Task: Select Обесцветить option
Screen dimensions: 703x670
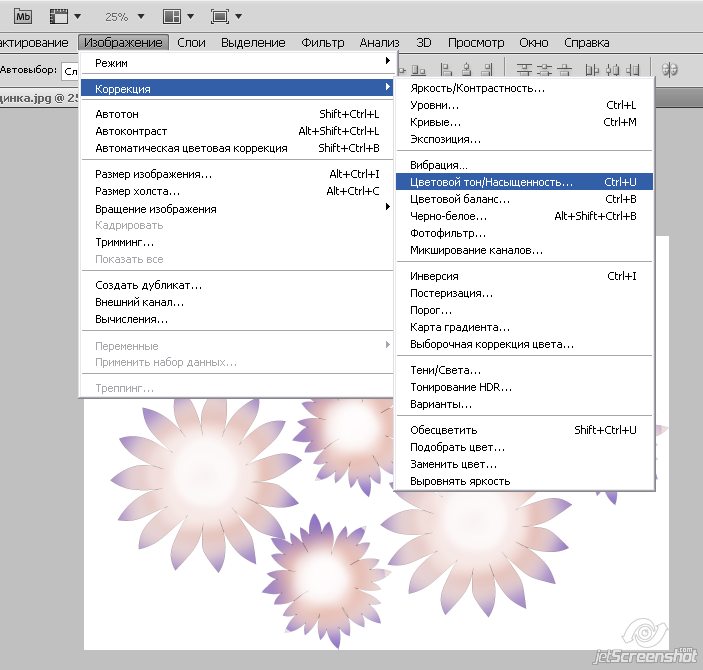Action: [x=443, y=430]
